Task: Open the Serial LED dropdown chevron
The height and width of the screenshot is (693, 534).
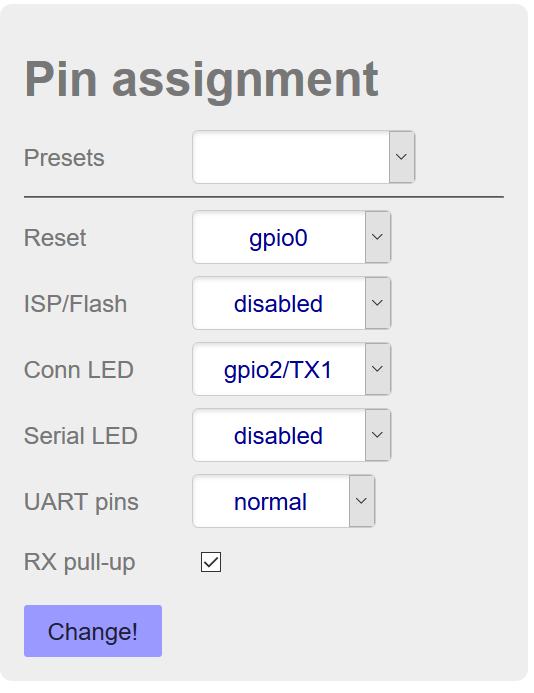Action: (378, 435)
